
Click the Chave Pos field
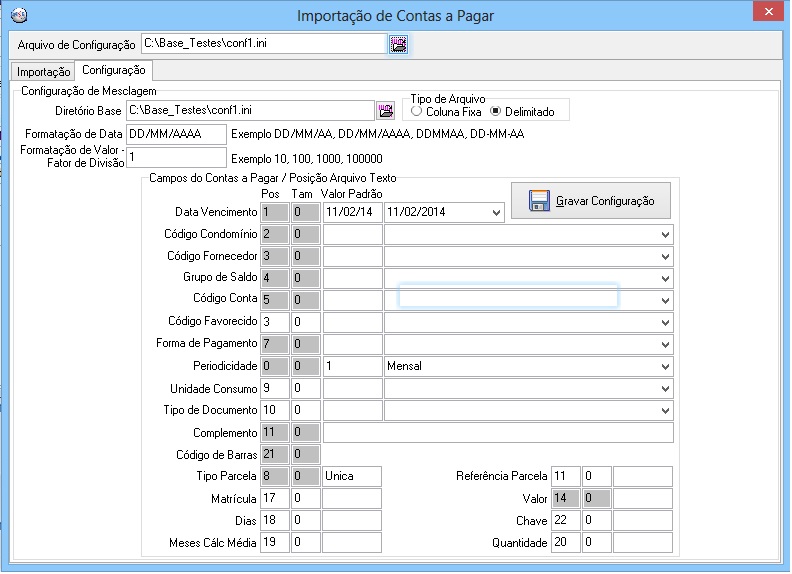click(x=565, y=520)
